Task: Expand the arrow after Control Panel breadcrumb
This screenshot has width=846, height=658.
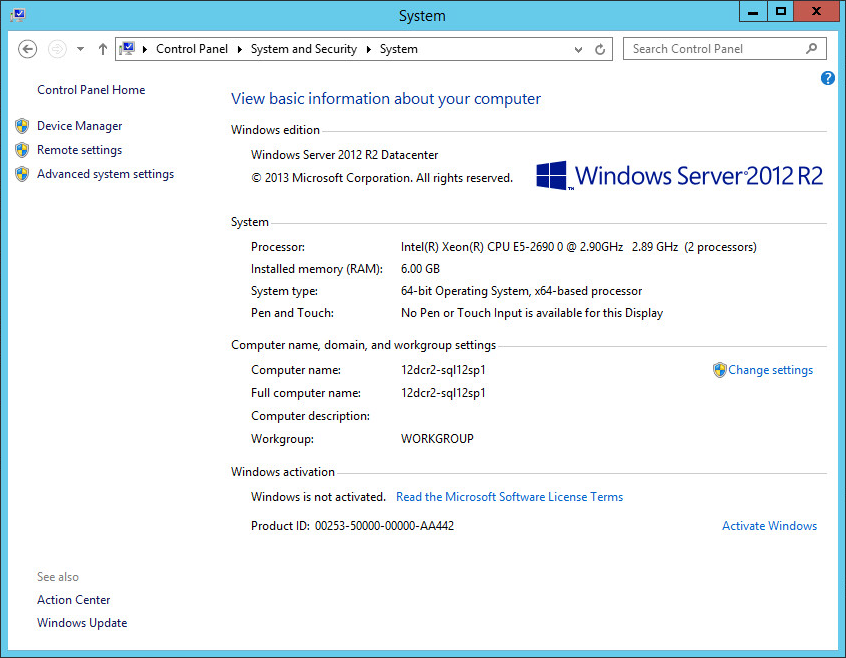Action: [240, 49]
